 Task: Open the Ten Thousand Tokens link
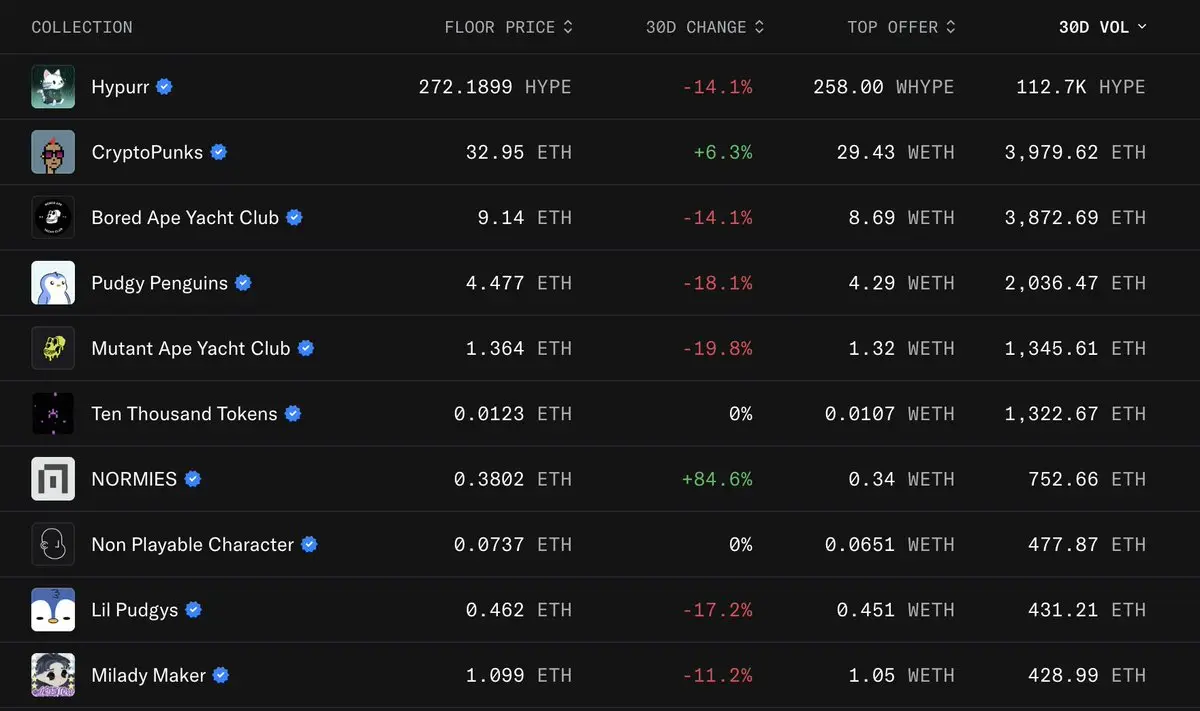(184, 413)
